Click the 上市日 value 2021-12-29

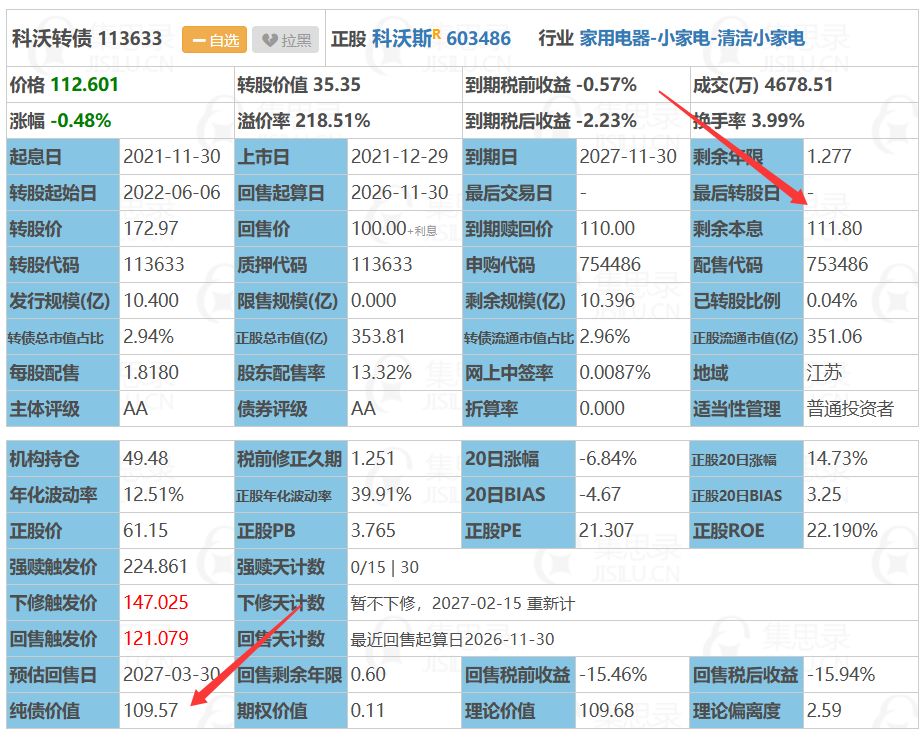point(400,157)
